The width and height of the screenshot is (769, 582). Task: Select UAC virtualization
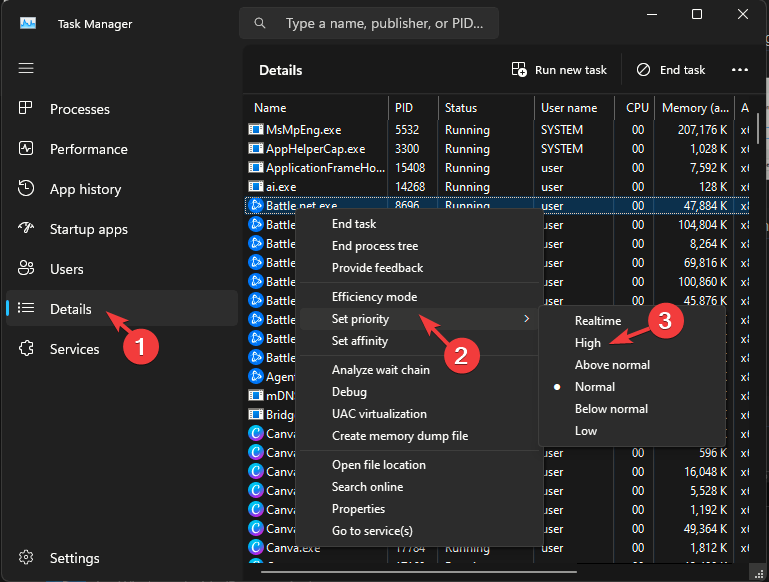pyautogui.click(x=419, y=414)
